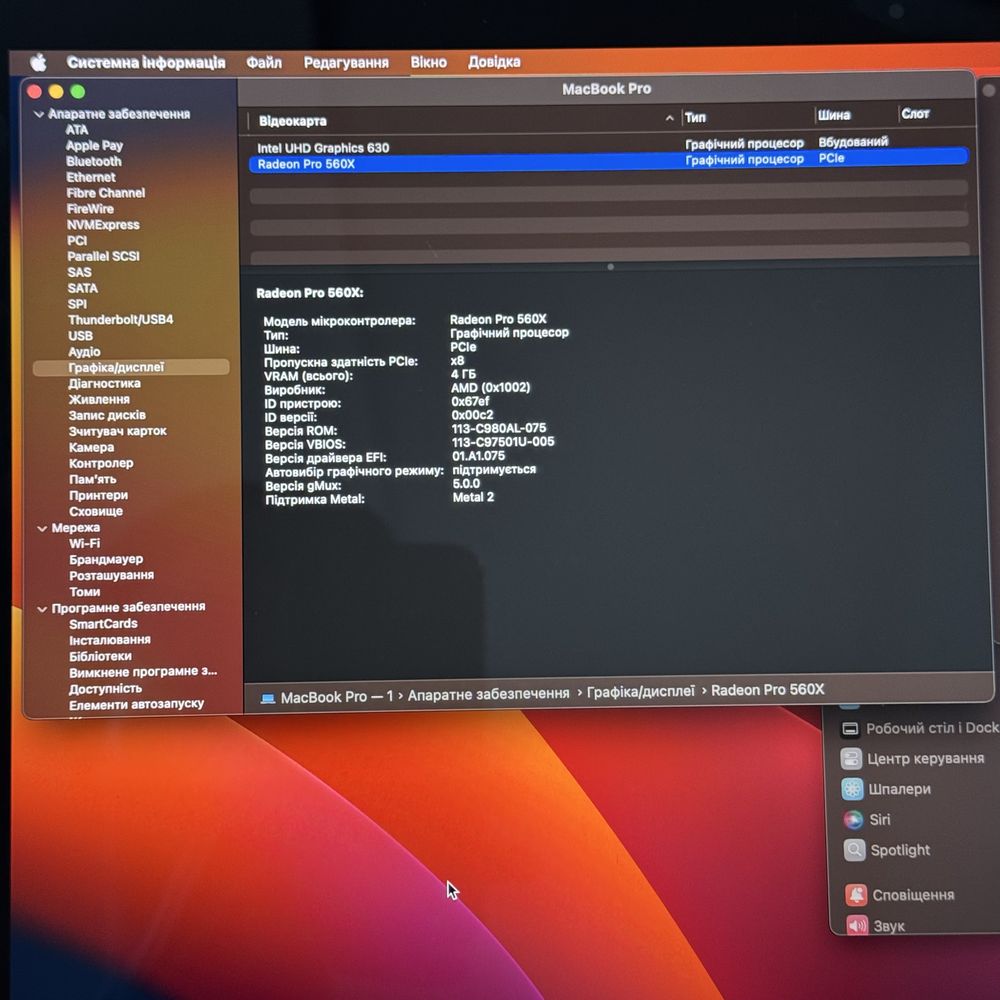Select Камера in sidebar
Screen dimensions: 1000x1000
click(91, 447)
